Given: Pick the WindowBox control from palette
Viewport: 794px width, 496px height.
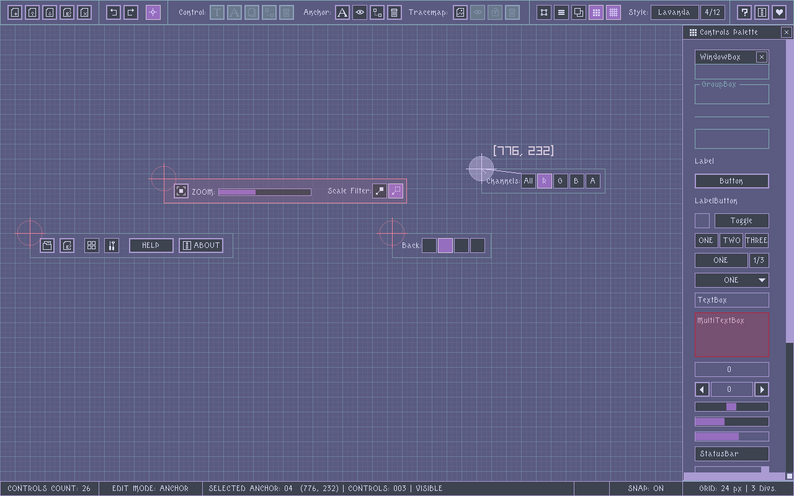Looking at the screenshot, I should click(x=732, y=64).
